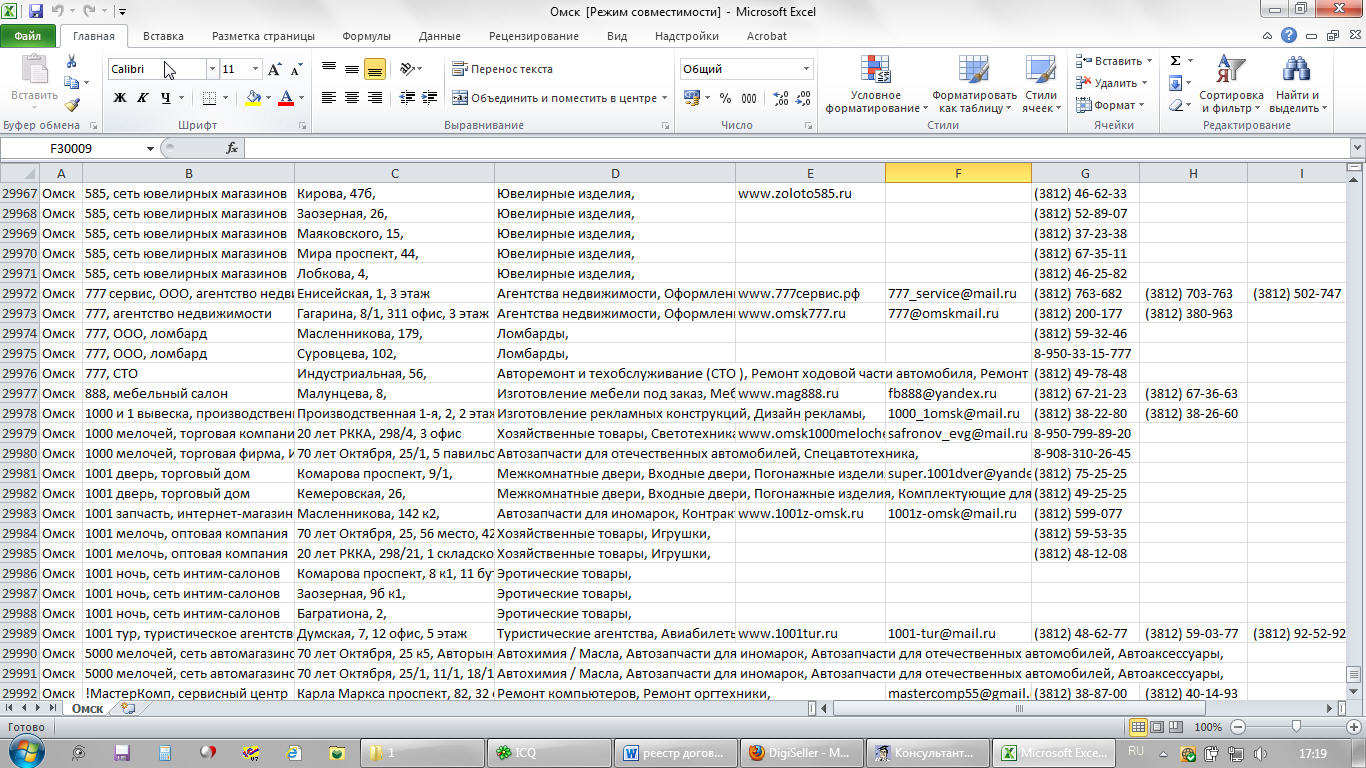This screenshot has width=1366, height=768.
Task: Toggle bottom vertical alignment (highlighted)
Action: pos(375,69)
